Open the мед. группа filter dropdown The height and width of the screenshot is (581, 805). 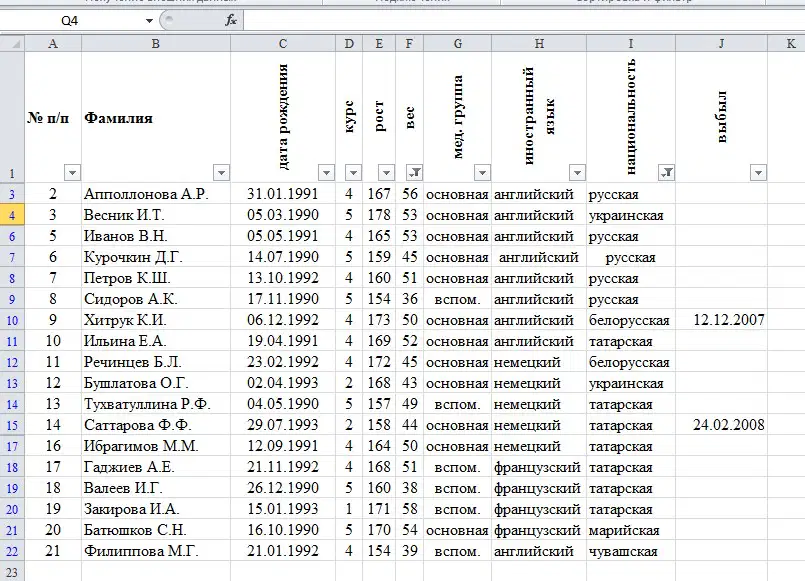click(x=482, y=172)
